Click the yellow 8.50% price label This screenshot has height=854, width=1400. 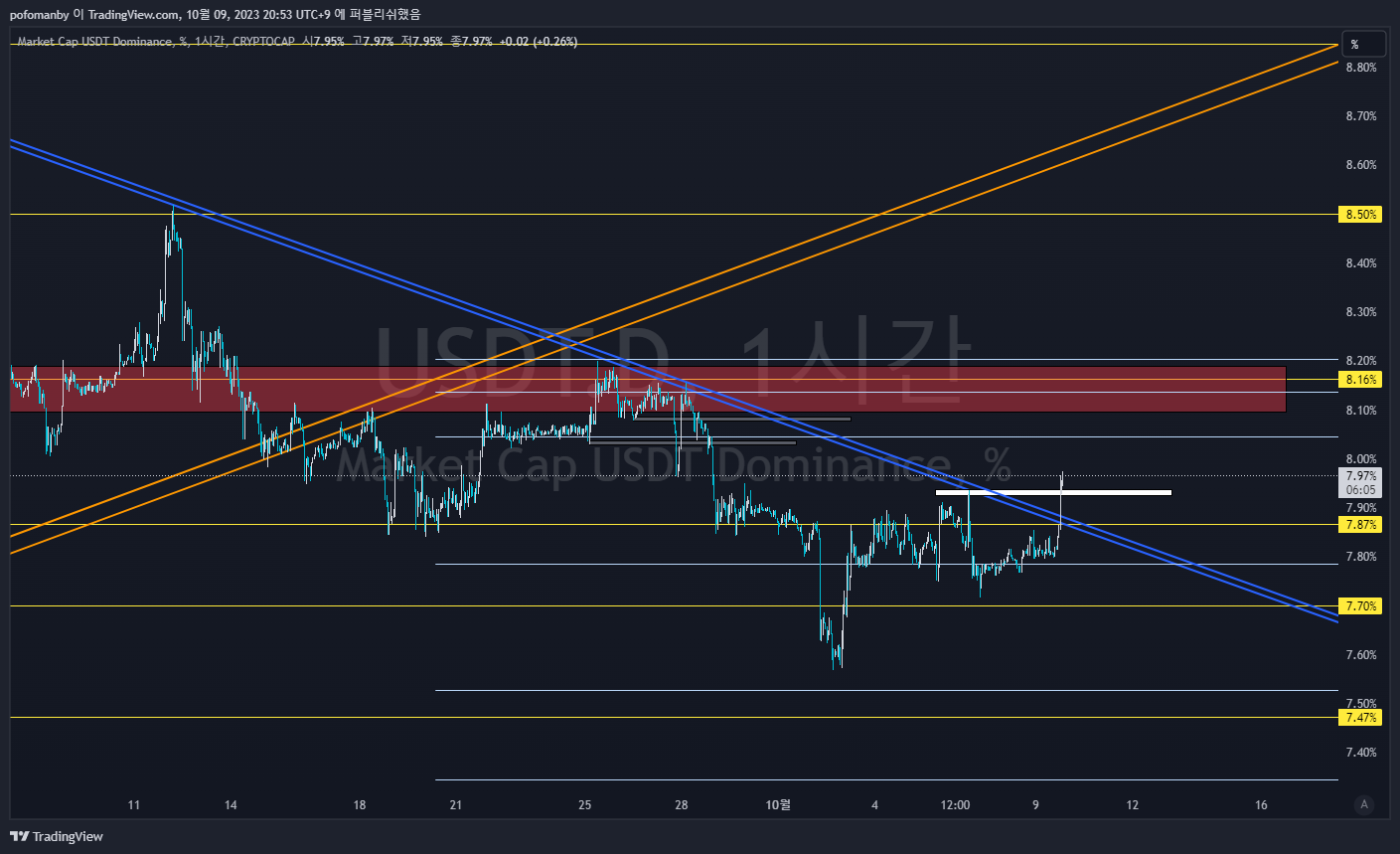pyautogui.click(x=1360, y=214)
